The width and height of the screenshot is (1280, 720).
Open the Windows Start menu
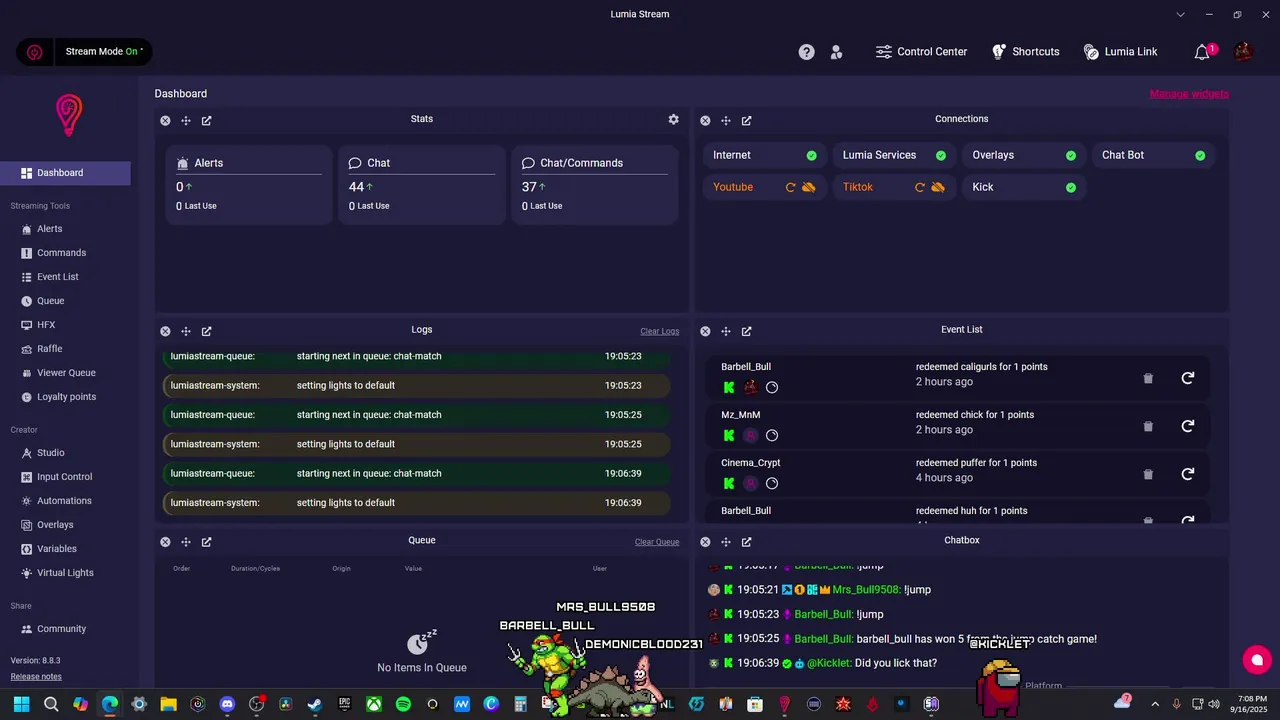tap(21, 704)
